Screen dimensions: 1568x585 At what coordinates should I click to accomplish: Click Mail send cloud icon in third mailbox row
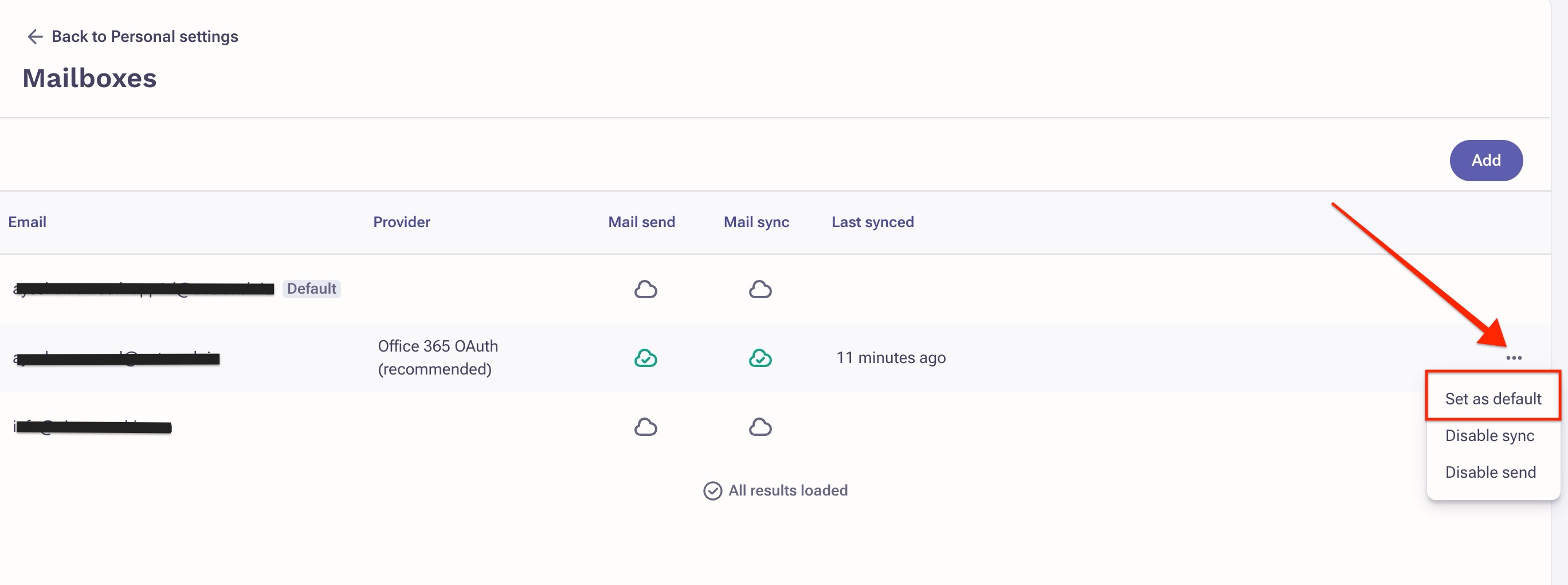pos(645,427)
